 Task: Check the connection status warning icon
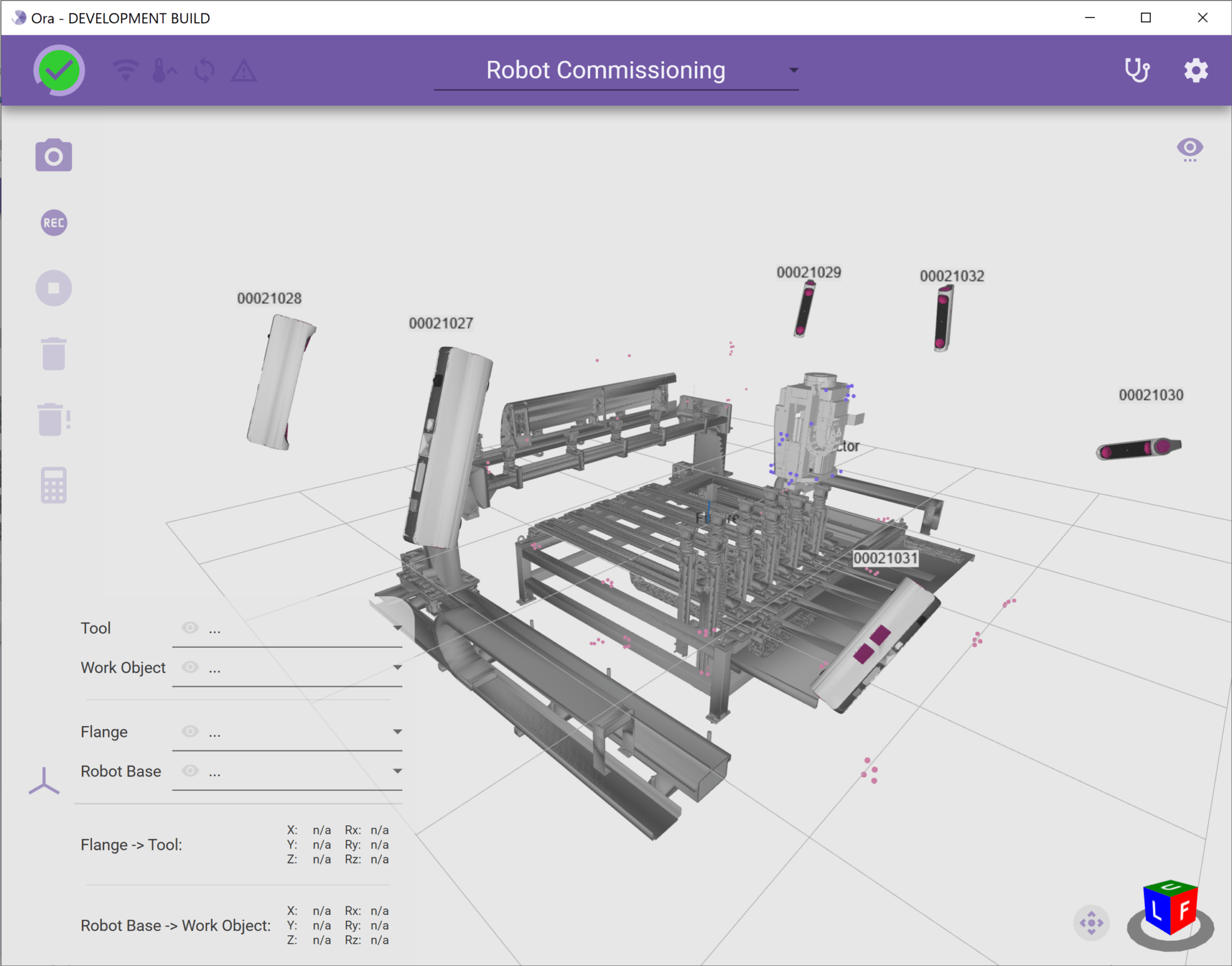tap(243, 71)
